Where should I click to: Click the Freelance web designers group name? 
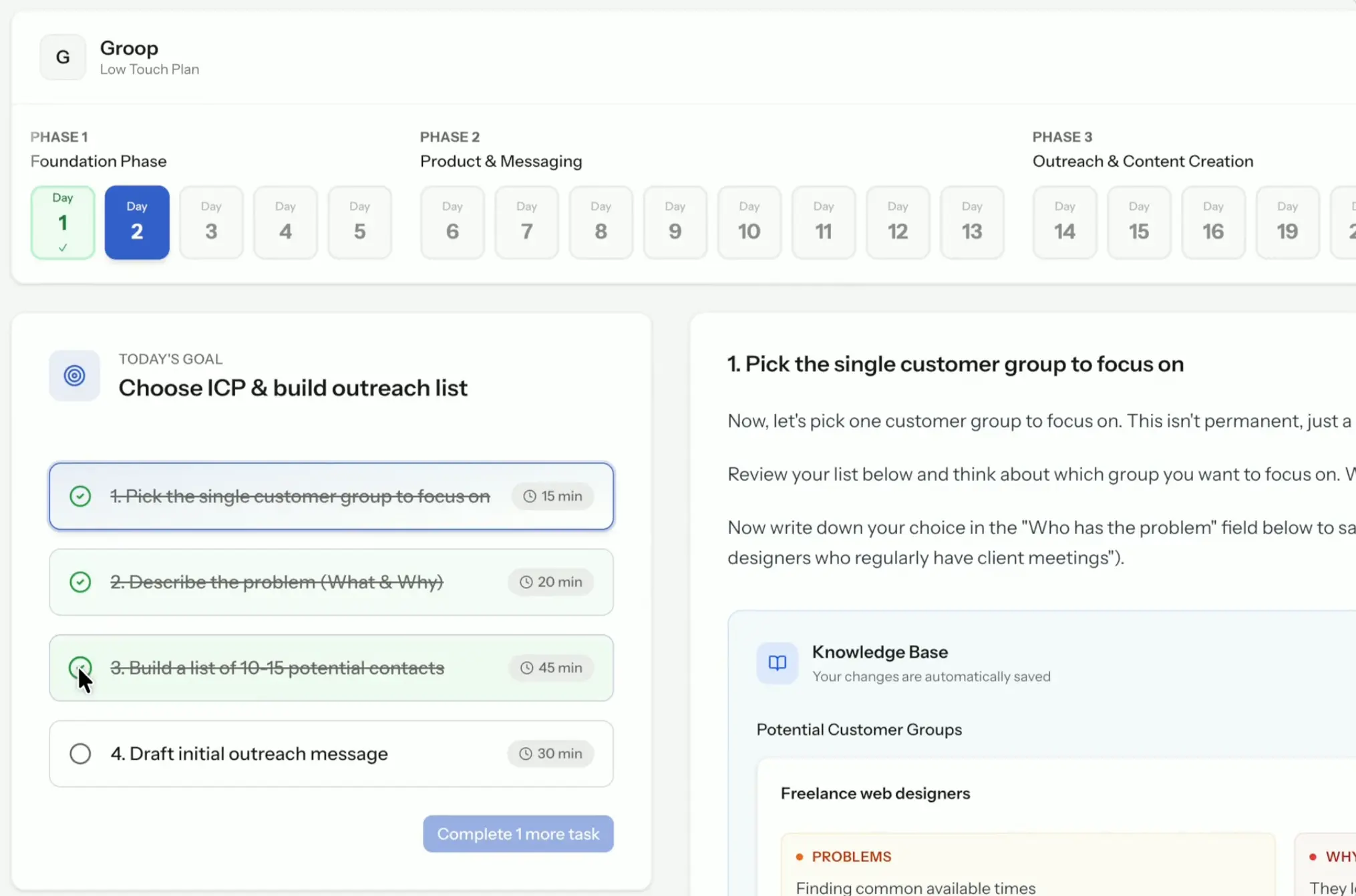tap(875, 793)
